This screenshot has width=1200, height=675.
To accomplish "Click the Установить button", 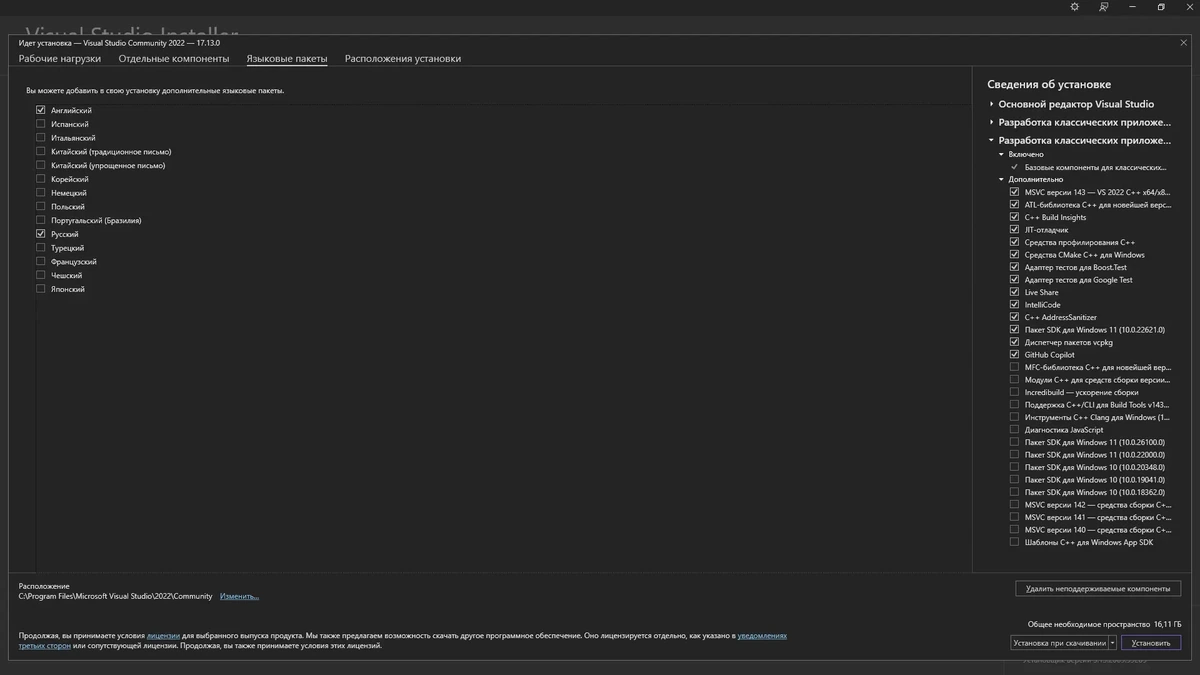I will click(1151, 643).
